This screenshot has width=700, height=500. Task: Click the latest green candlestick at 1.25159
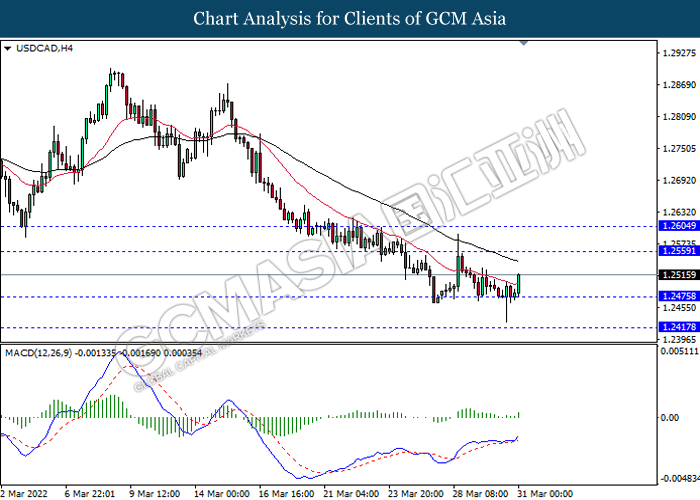[x=518, y=284]
